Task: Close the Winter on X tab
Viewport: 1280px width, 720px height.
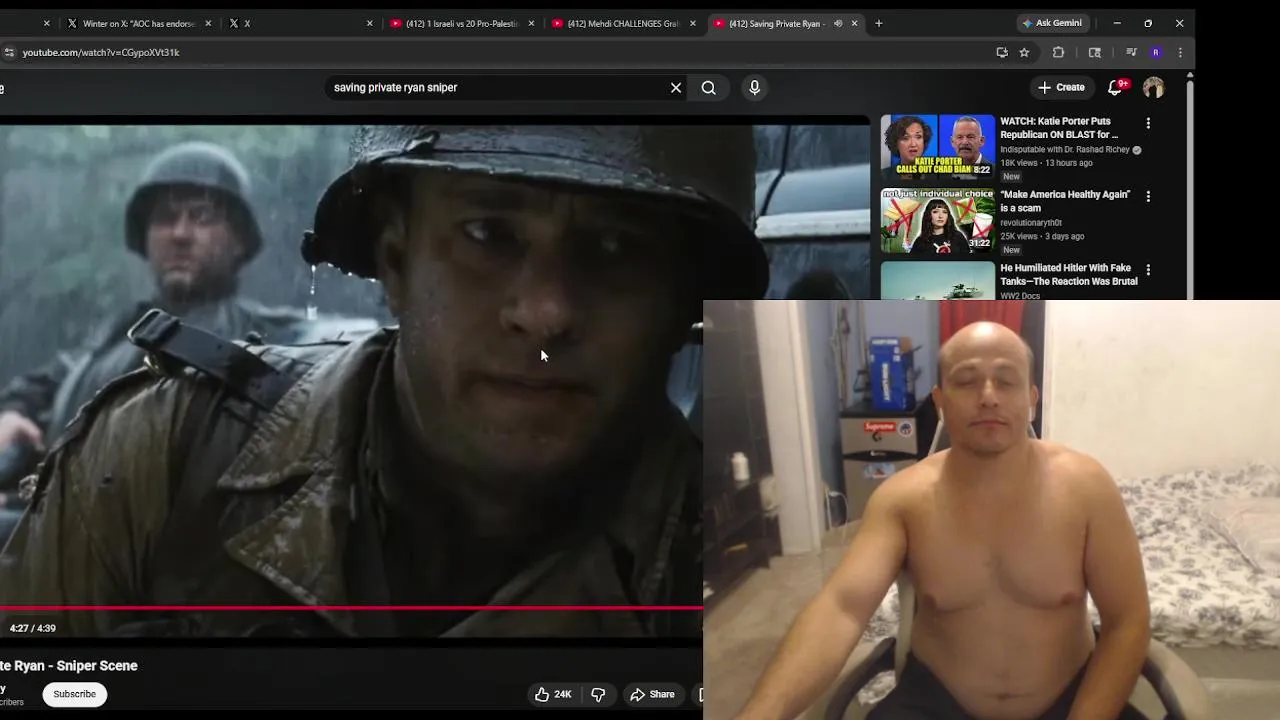Action: [x=208, y=23]
